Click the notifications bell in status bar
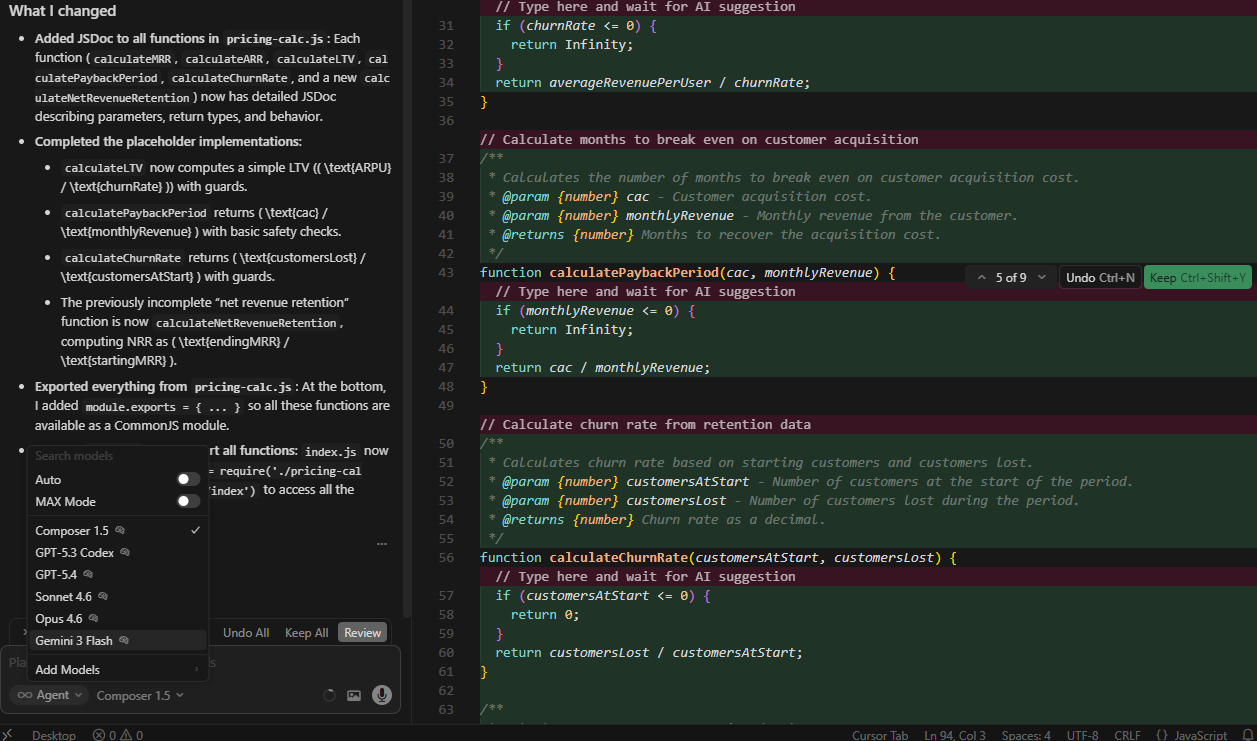1257x741 pixels. pyautogui.click(x=1246, y=735)
